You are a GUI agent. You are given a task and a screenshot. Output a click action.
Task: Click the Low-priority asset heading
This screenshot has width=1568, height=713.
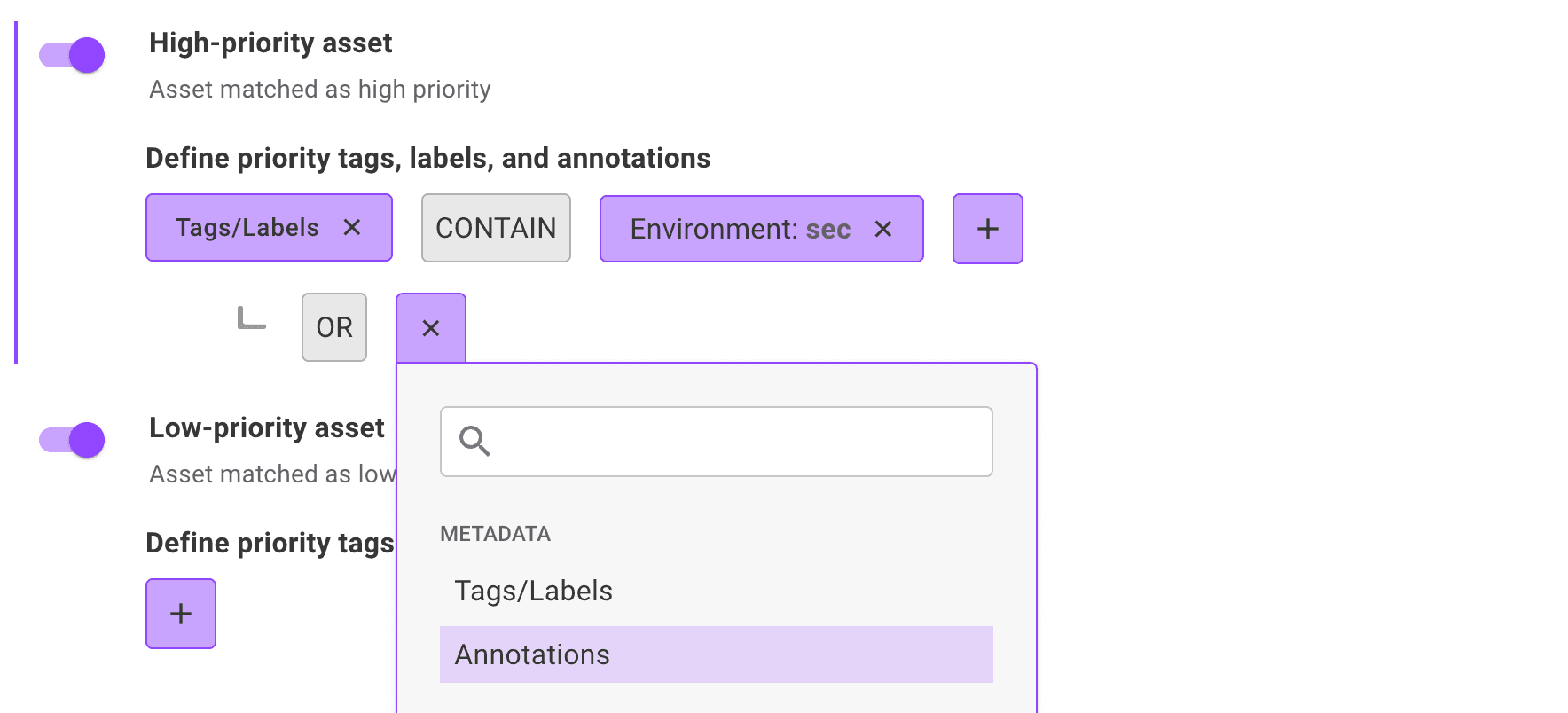click(266, 427)
